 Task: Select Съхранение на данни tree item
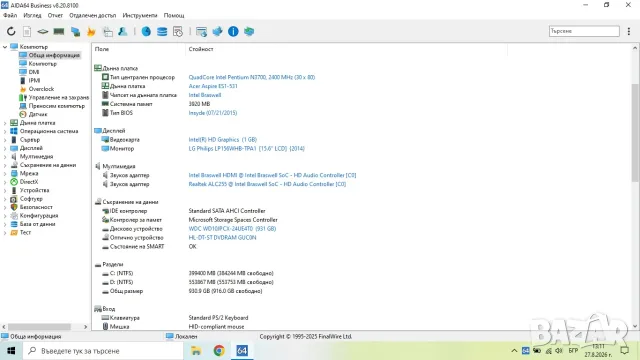click(x=48, y=165)
